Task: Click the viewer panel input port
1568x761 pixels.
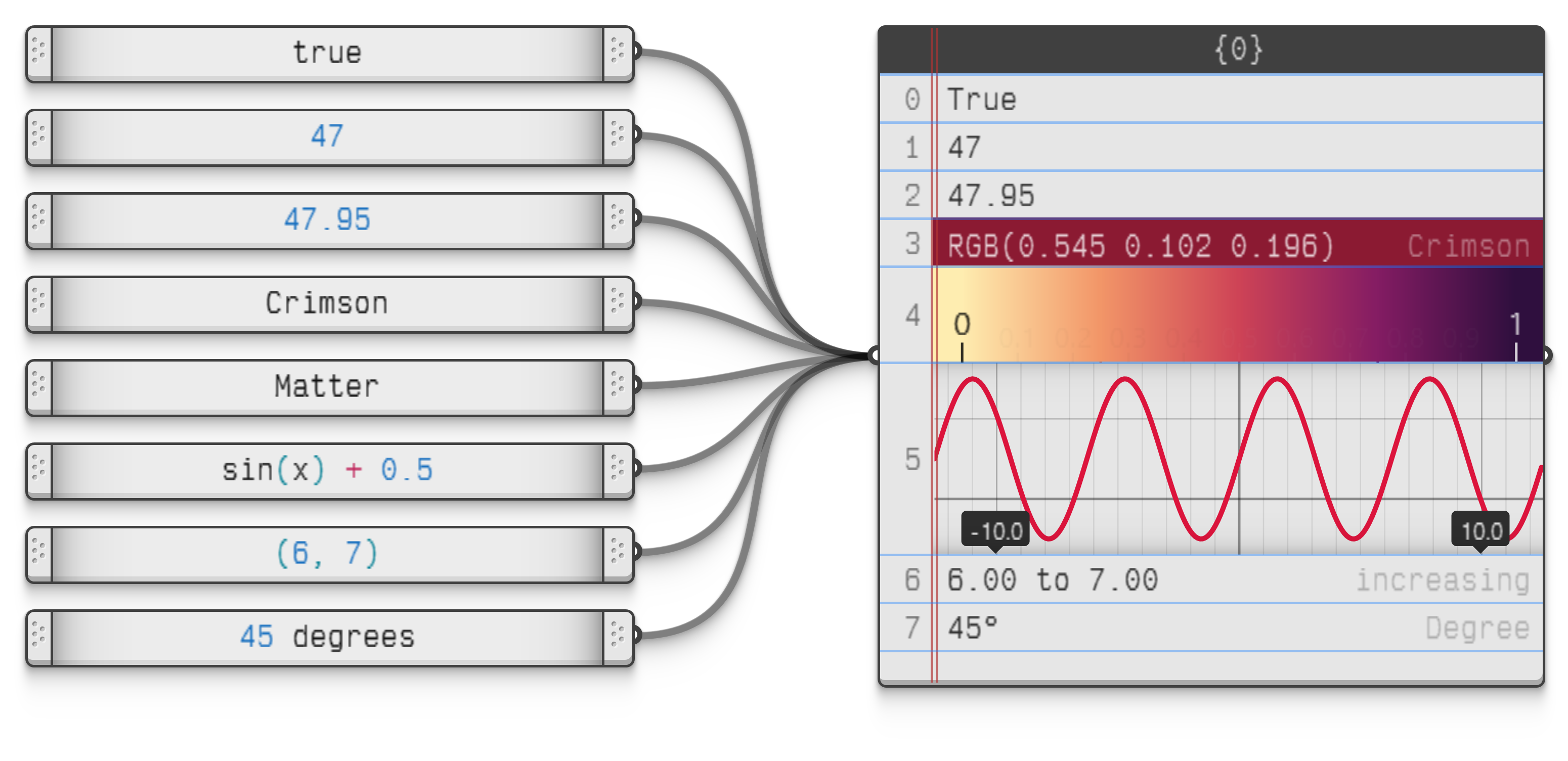Action: (874, 355)
